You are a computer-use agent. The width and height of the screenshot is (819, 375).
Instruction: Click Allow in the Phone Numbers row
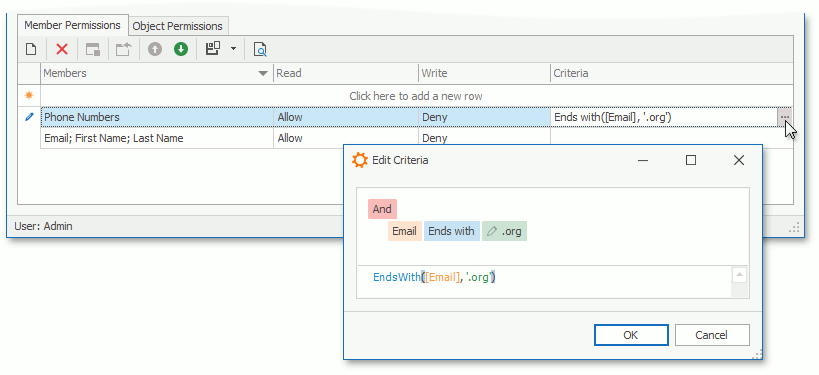[x=346, y=117]
